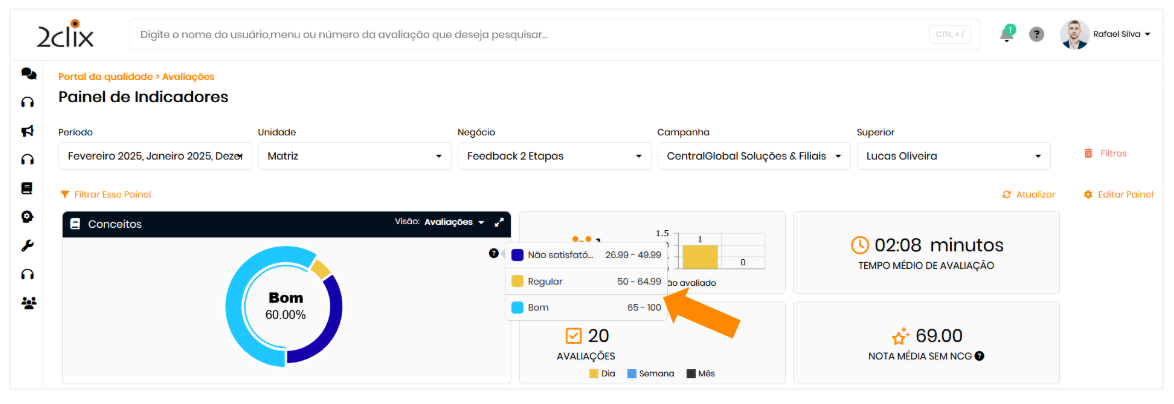Screen dimensions: 1174x404
Task: Open the chat conversations sidebar icon
Action: point(28,74)
